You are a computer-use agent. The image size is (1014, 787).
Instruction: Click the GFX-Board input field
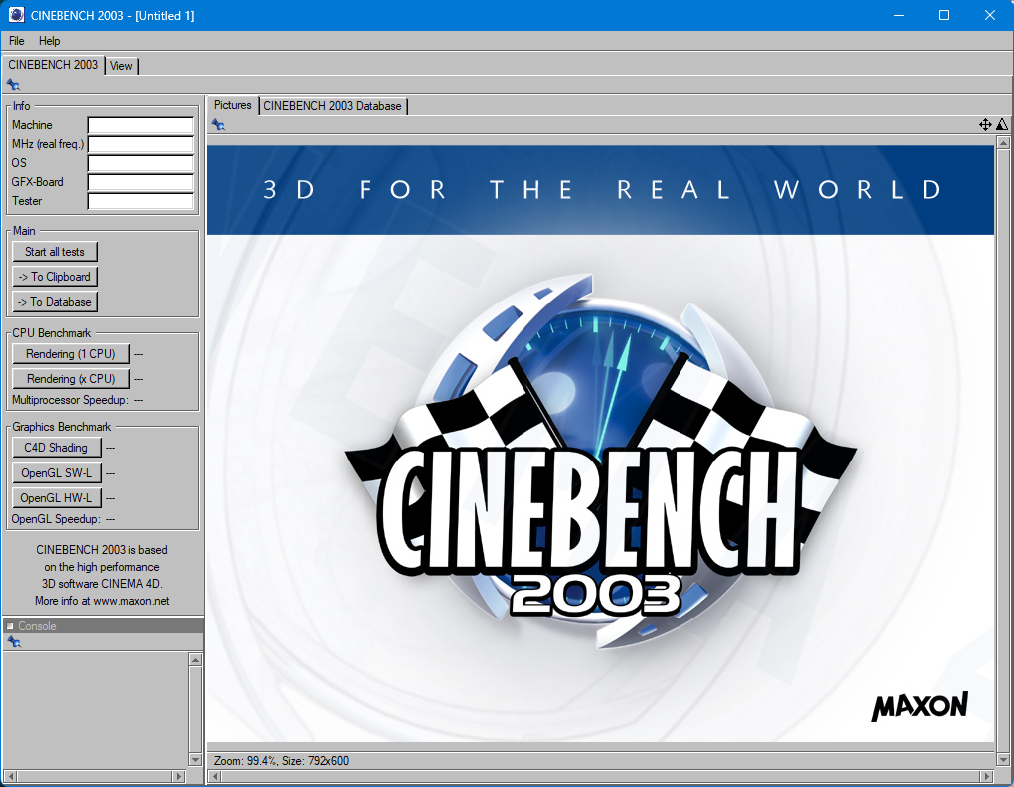(140, 182)
